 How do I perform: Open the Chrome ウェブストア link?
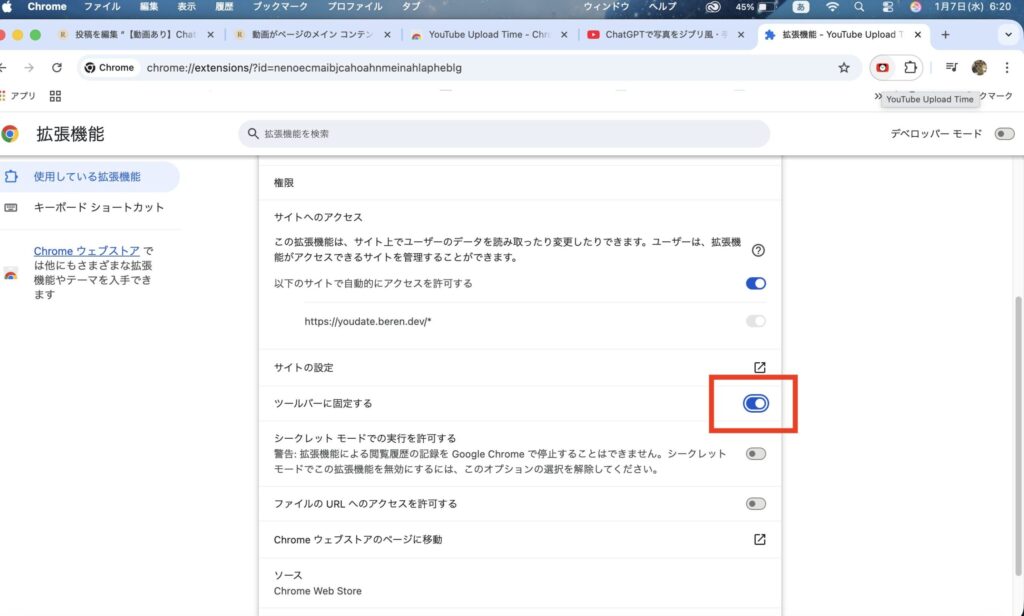(x=87, y=251)
